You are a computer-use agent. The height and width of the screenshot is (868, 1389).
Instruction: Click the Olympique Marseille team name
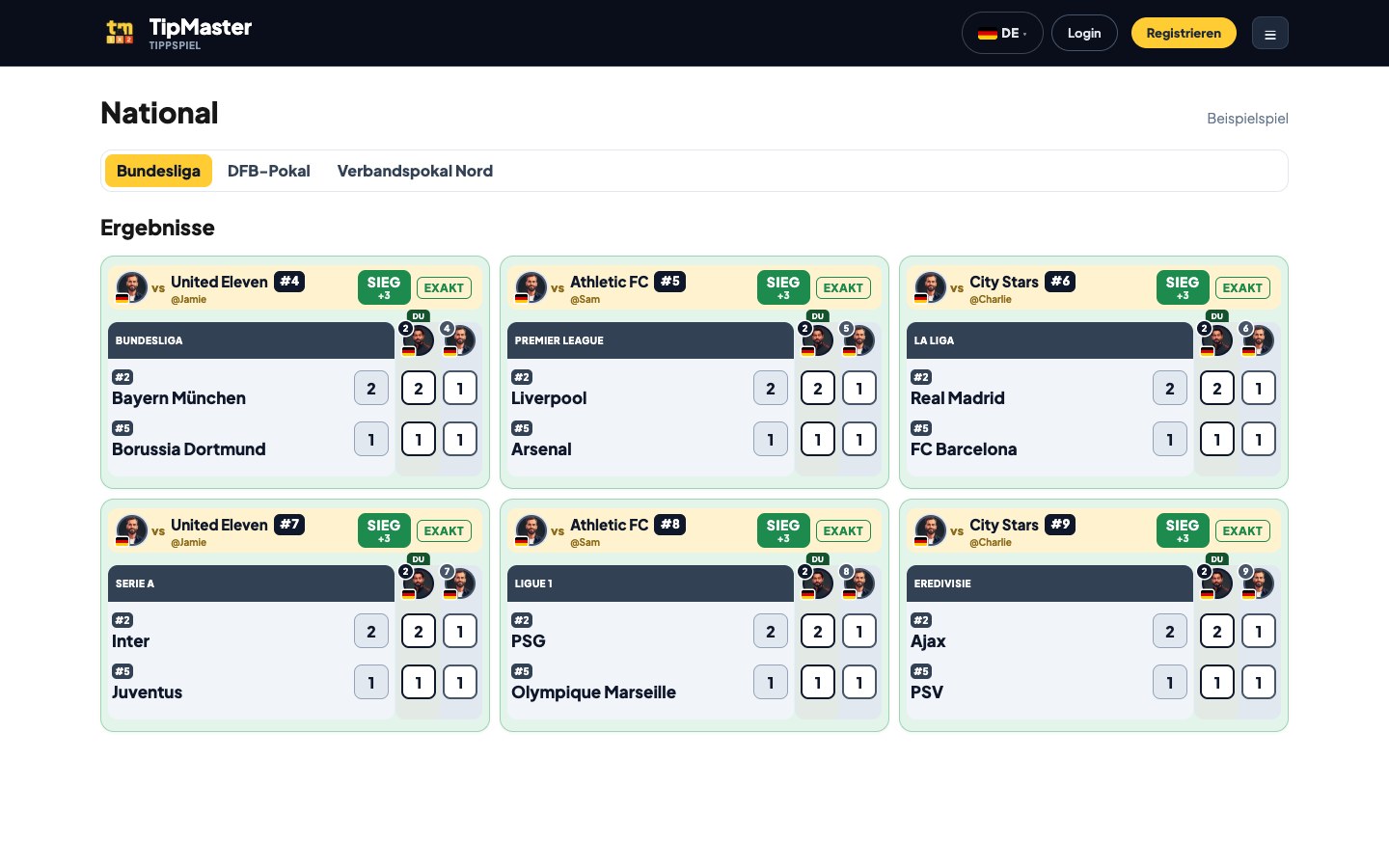click(593, 692)
